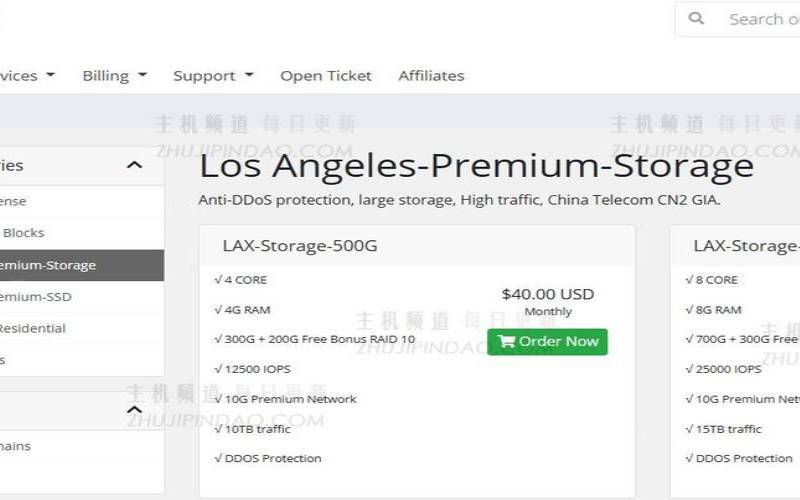Click the cart icon on Order Now
This screenshot has height=500, width=800.
coord(506,341)
